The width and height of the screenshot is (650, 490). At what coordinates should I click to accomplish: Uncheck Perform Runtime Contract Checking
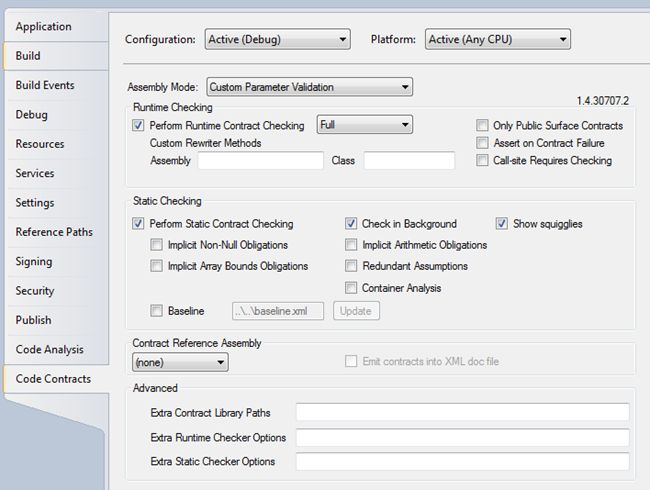tap(138, 125)
